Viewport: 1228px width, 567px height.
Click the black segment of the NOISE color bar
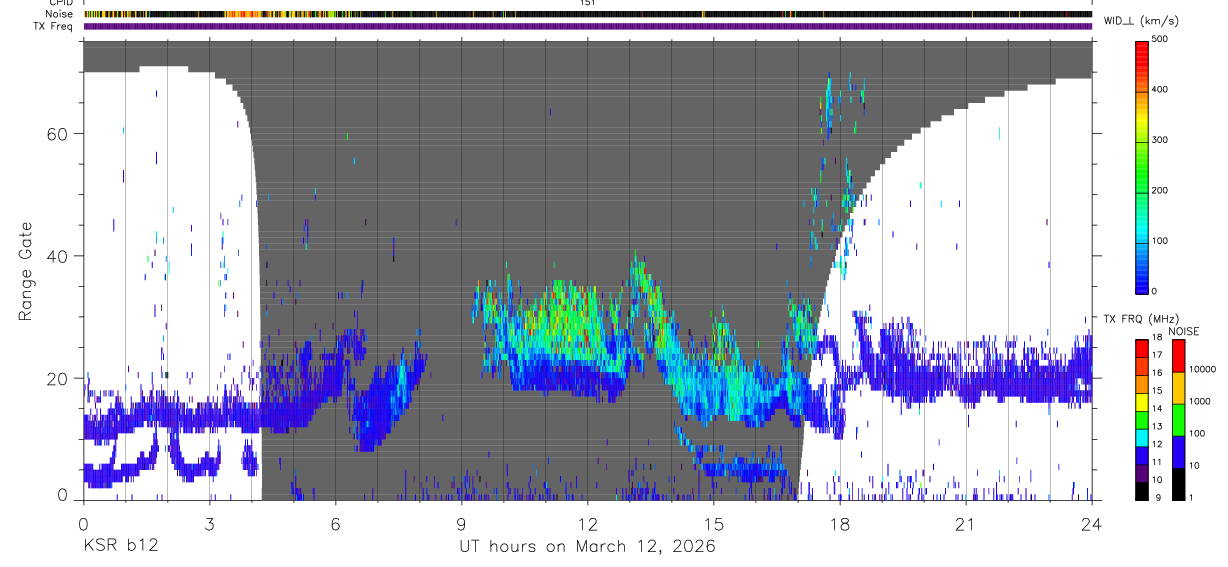[1179, 484]
